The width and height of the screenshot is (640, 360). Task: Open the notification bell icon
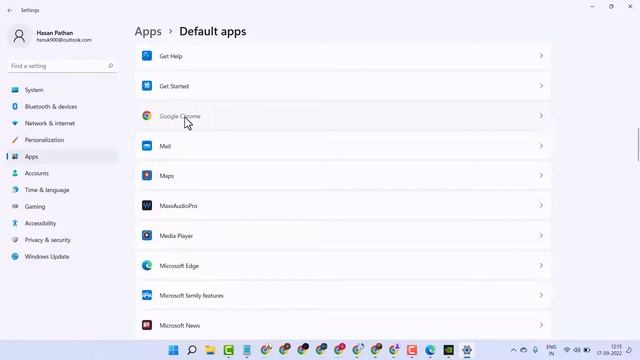point(629,350)
